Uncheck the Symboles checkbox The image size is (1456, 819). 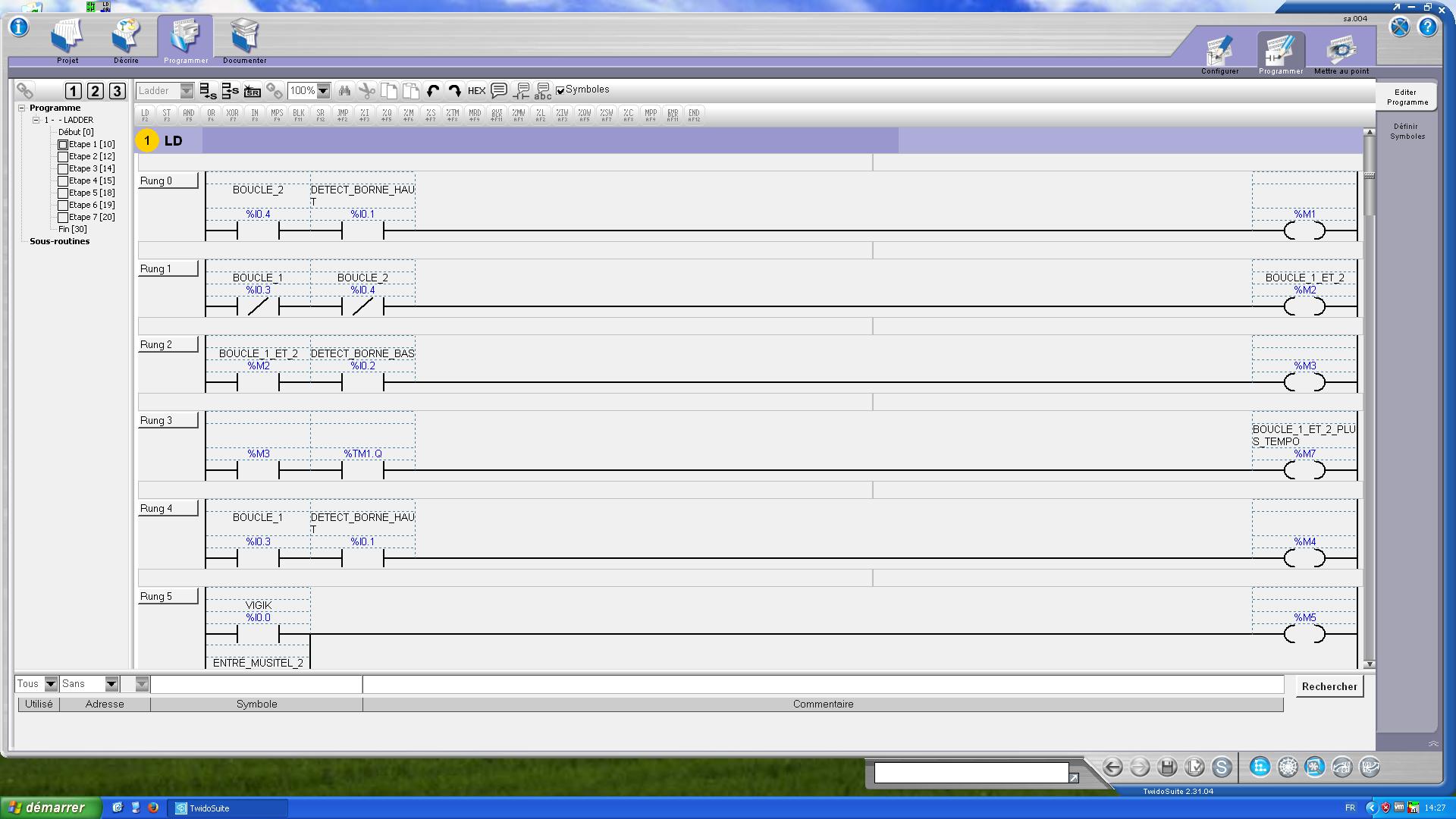[560, 91]
